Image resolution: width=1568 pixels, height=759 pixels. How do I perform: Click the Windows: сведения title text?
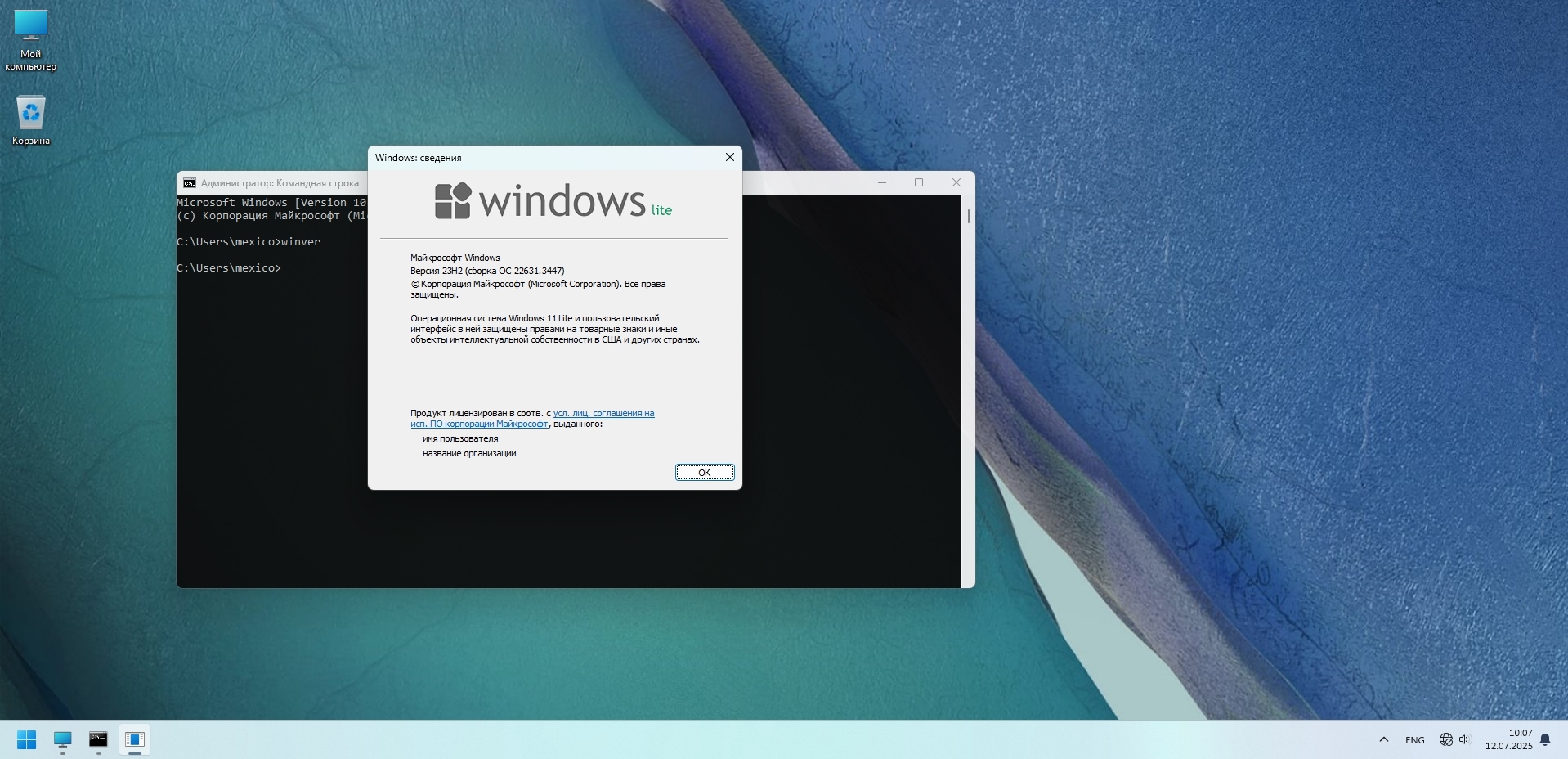coord(419,158)
